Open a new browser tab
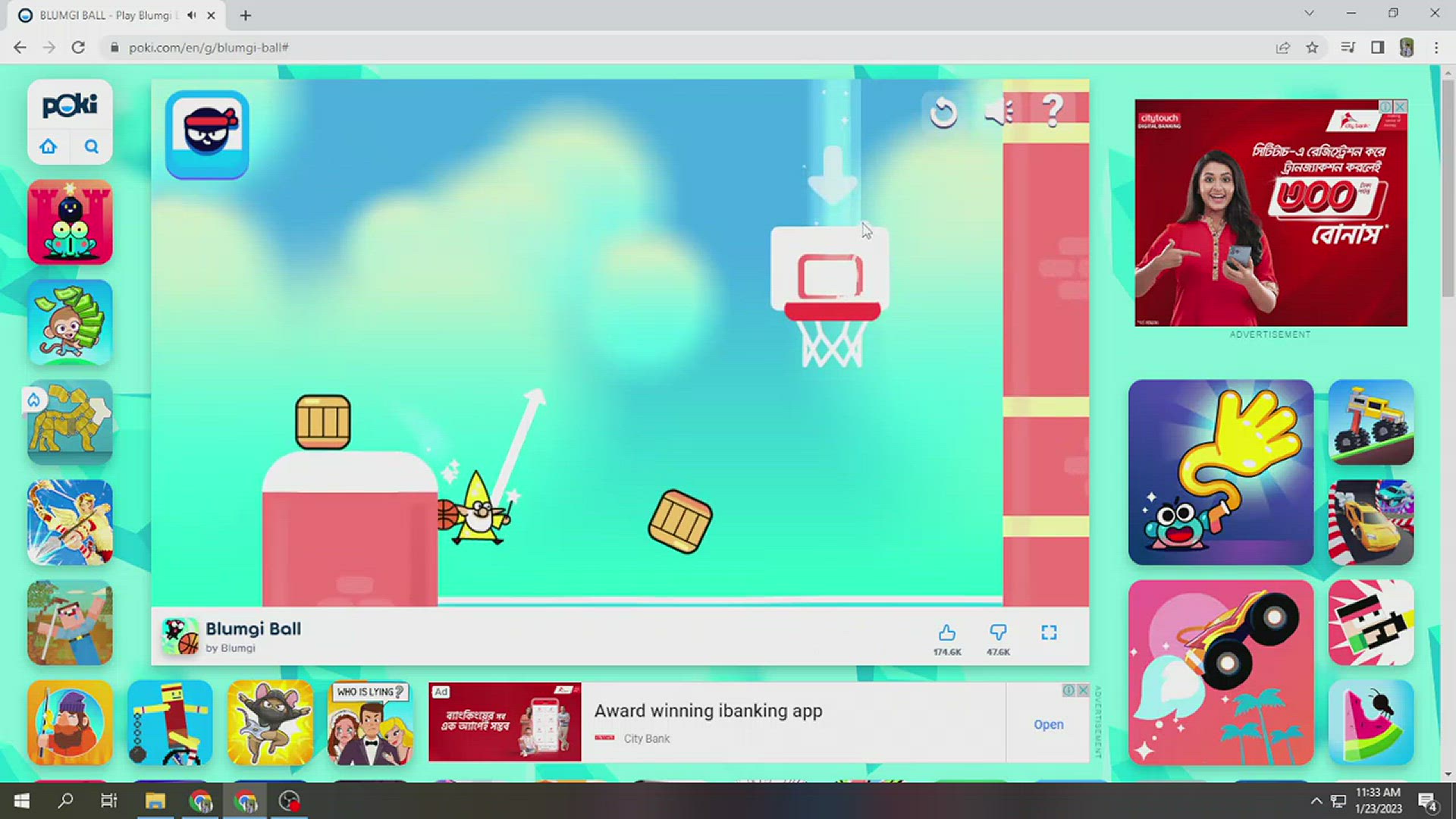 [245, 15]
